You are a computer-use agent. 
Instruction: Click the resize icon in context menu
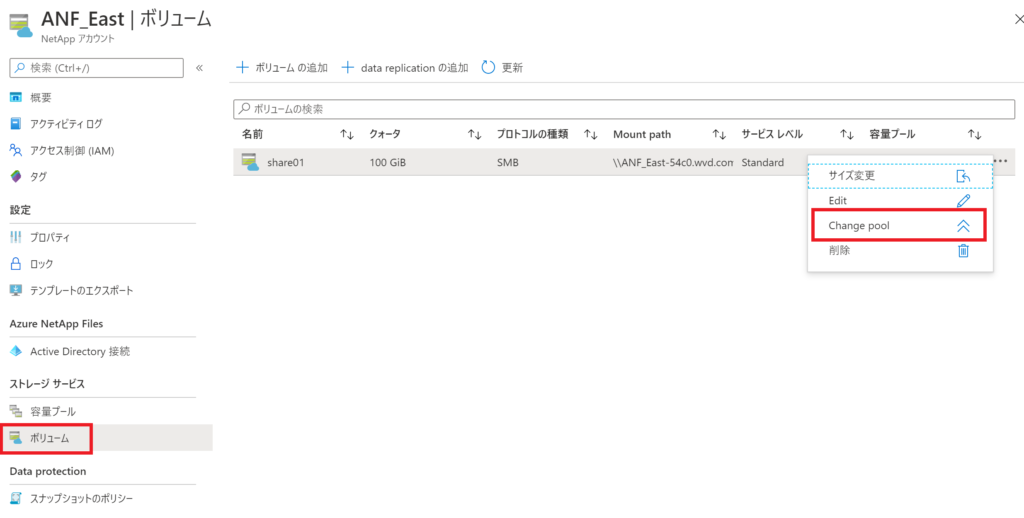(x=963, y=176)
